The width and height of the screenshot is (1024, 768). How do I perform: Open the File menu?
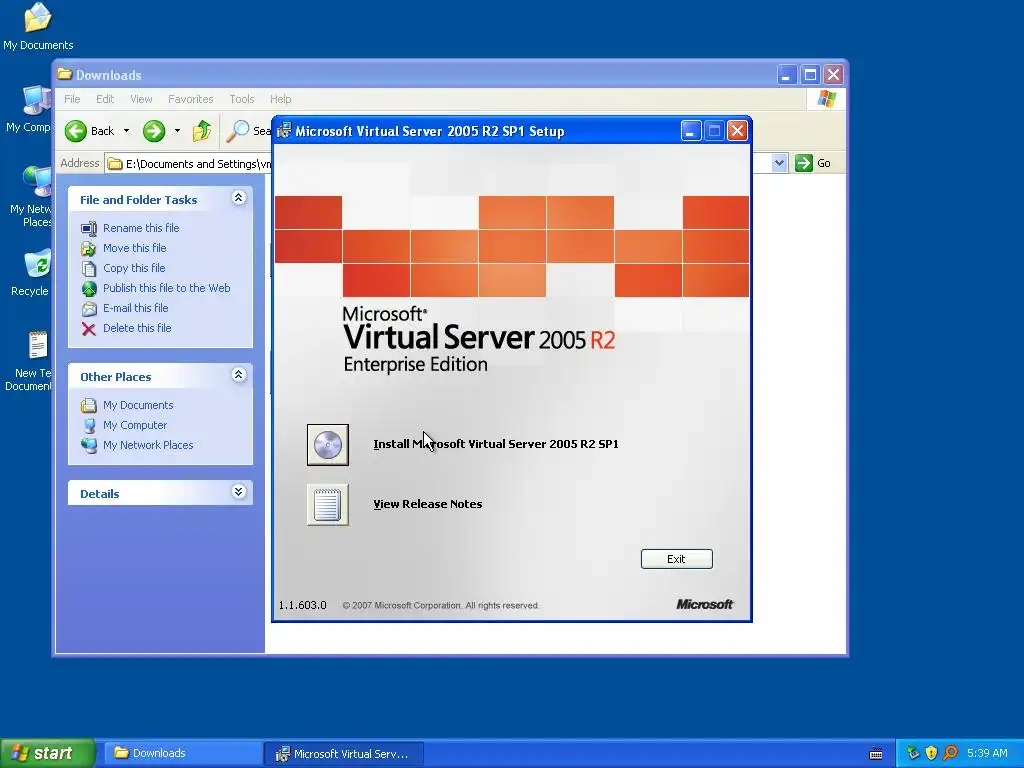pos(72,99)
